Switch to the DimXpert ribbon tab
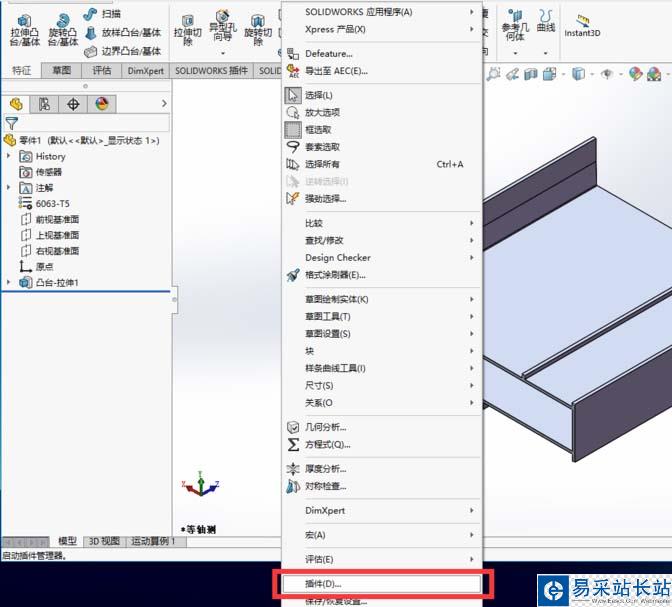Screen dimensions: 672x607 [x=146, y=71]
